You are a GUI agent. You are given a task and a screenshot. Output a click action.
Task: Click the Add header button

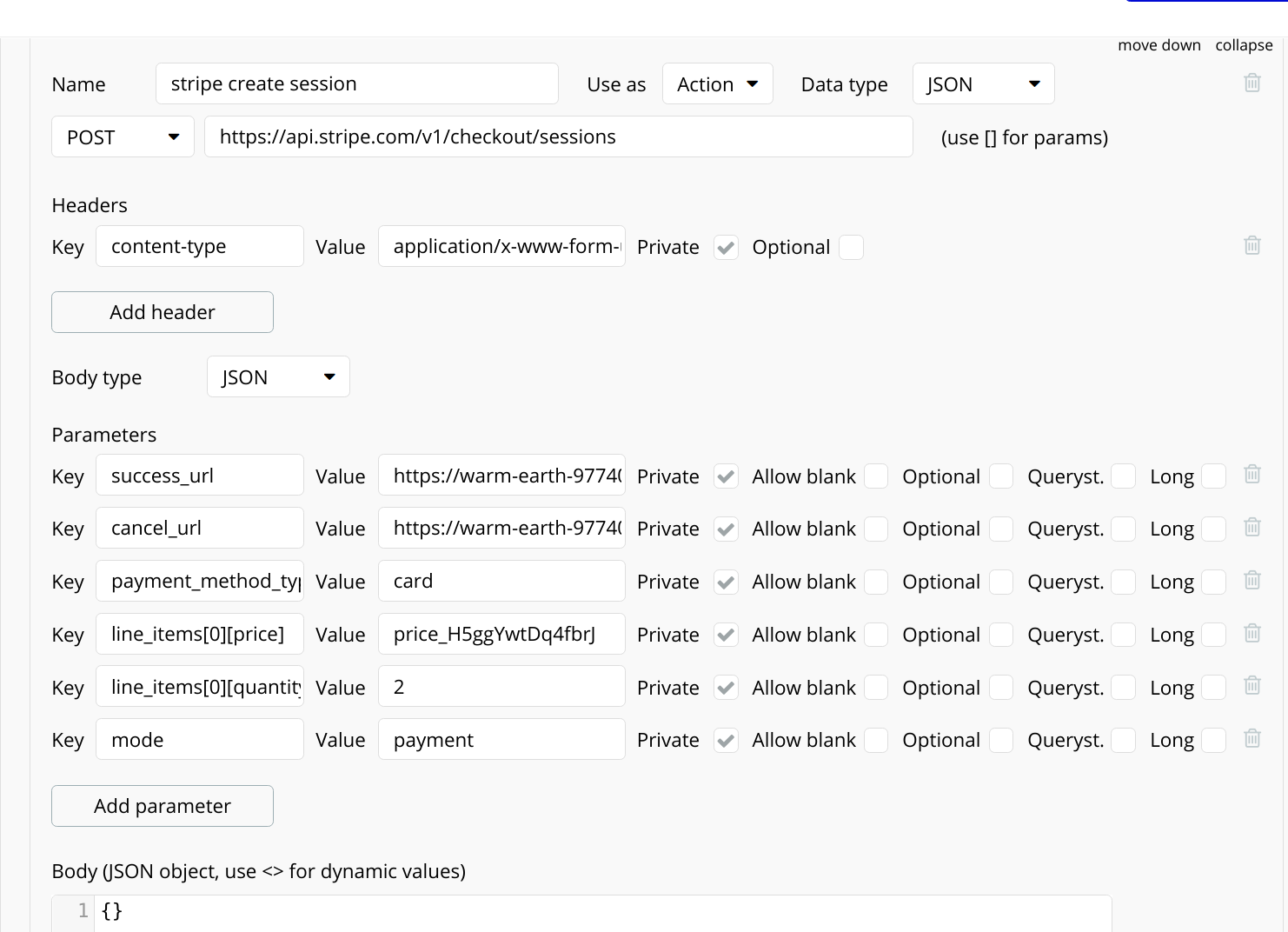[163, 312]
